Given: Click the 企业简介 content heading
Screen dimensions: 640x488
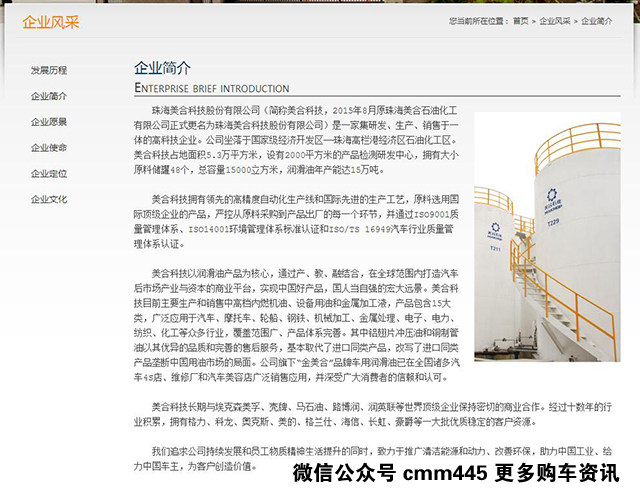Looking at the screenshot, I should (x=162, y=69).
